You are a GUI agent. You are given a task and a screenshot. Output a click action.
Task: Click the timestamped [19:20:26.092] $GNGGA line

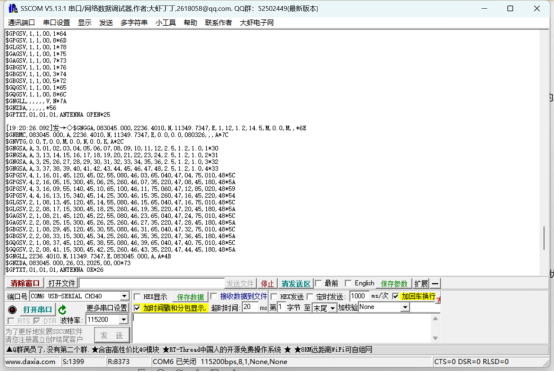coord(156,128)
